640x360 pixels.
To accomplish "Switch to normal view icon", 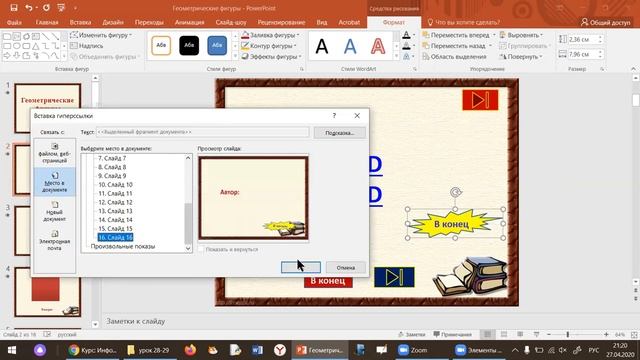I will tap(487, 334).
